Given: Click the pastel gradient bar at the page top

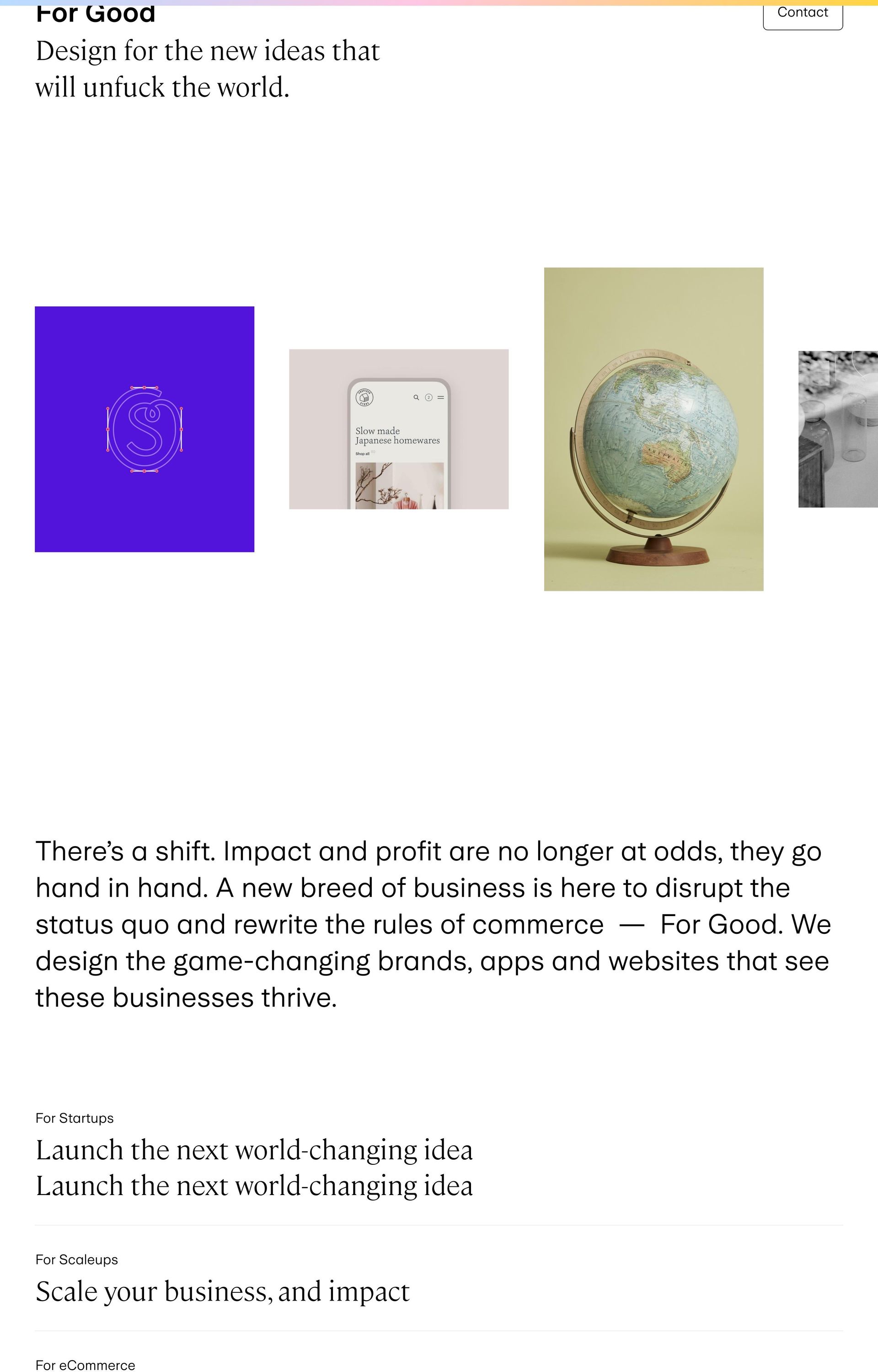Looking at the screenshot, I should [439, 2].
